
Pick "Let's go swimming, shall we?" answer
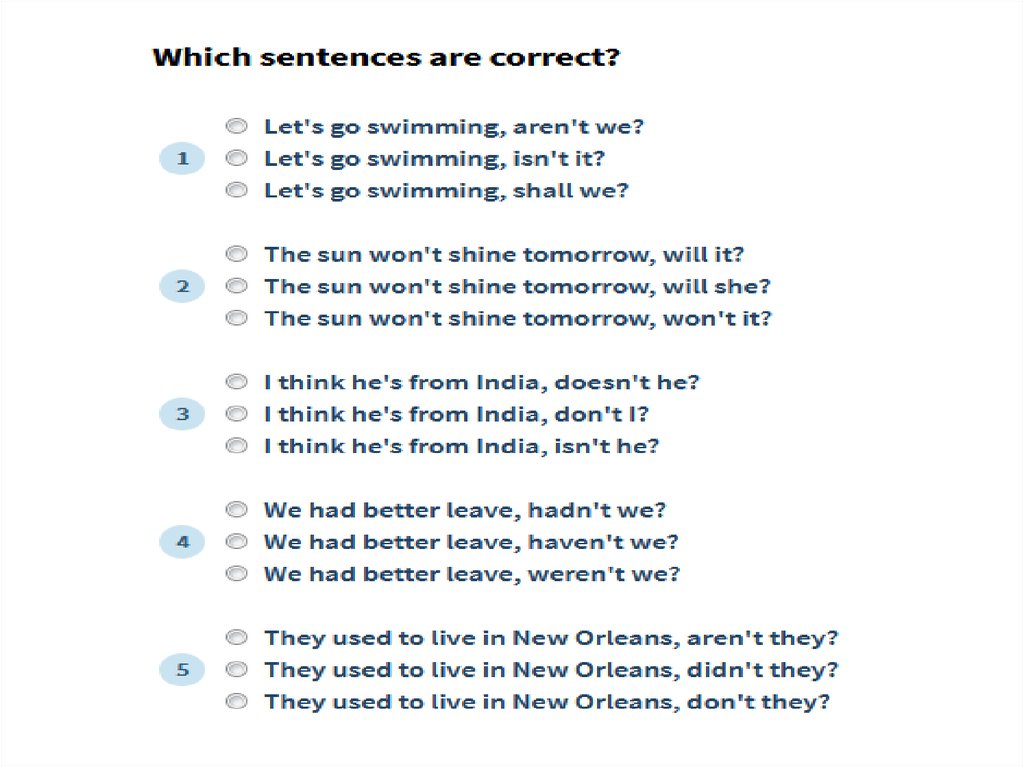click(x=236, y=190)
